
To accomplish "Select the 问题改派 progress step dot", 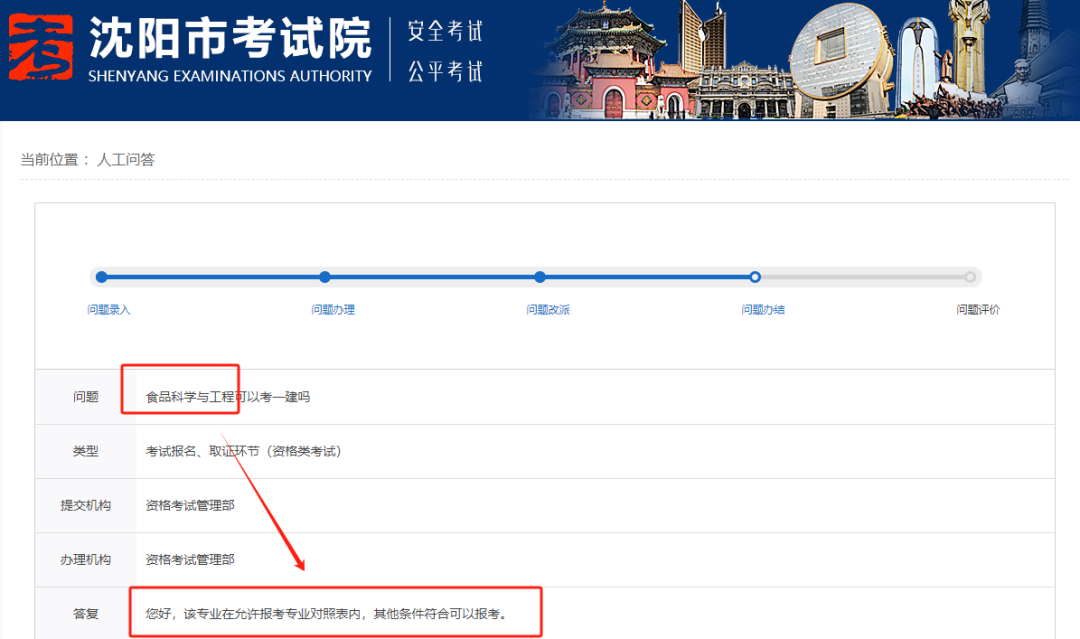I will click(540, 277).
